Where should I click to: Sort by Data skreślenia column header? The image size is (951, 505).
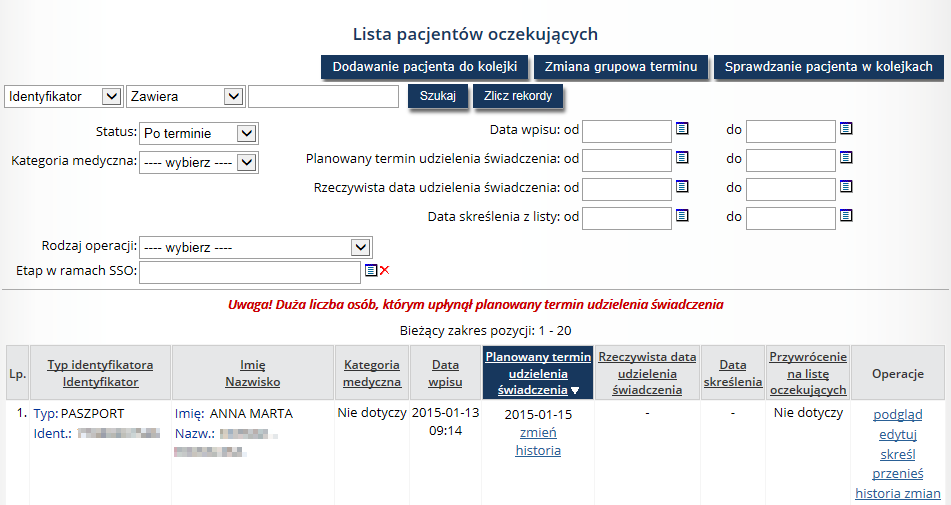pos(733,373)
